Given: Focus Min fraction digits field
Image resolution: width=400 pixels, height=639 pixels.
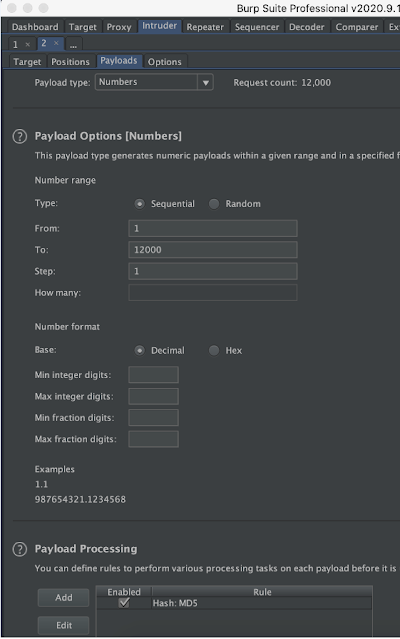Looking at the screenshot, I should [x=153, y=418].
